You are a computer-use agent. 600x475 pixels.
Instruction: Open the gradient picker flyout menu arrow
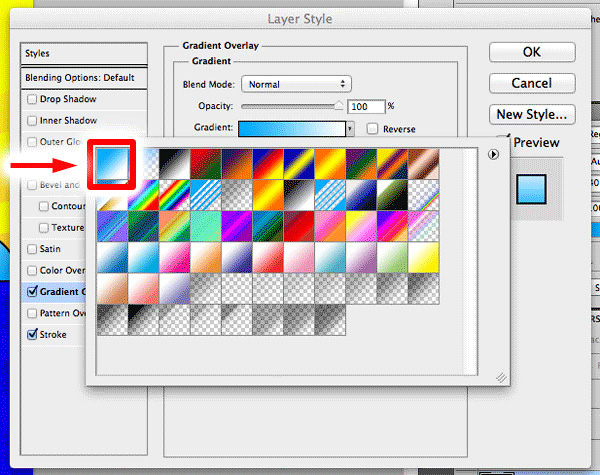(493, 155)
